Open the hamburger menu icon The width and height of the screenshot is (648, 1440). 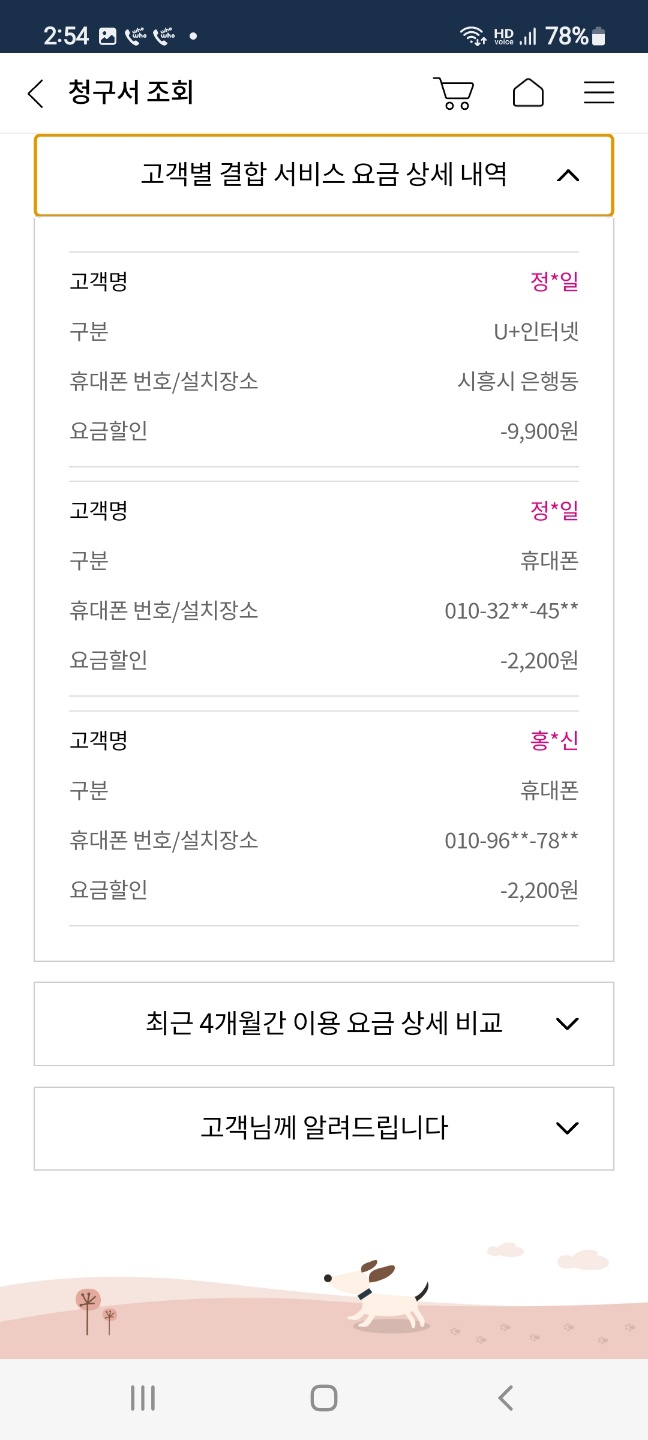coord(599,93)
